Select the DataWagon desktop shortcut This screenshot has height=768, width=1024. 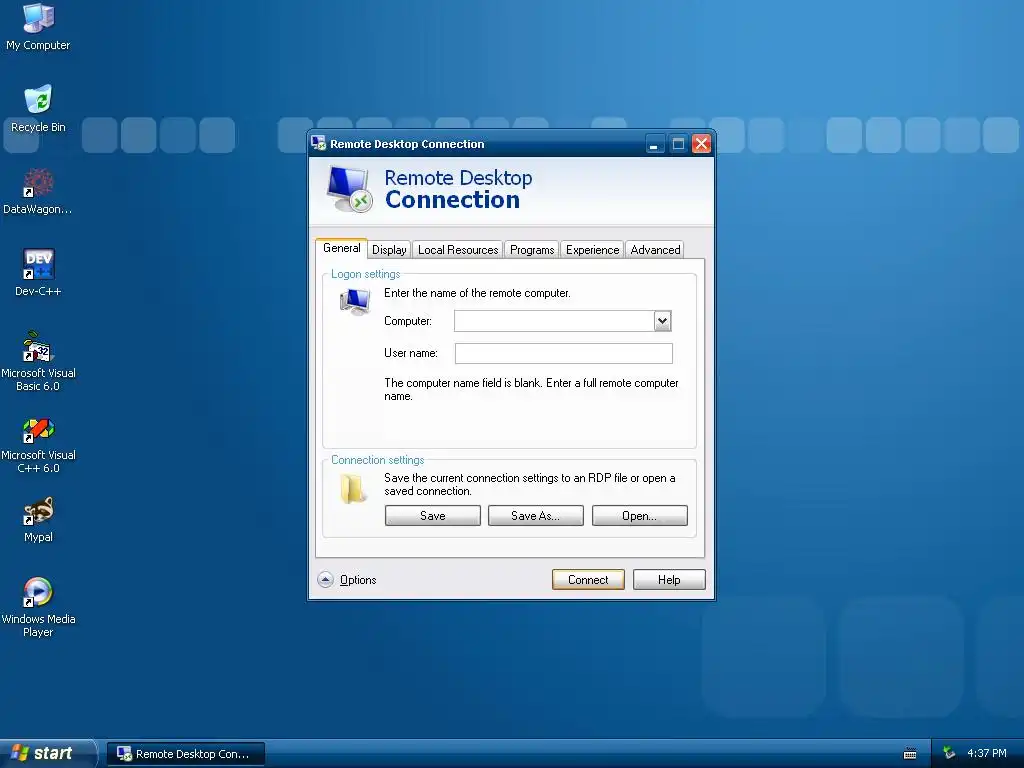click(38, 191)
